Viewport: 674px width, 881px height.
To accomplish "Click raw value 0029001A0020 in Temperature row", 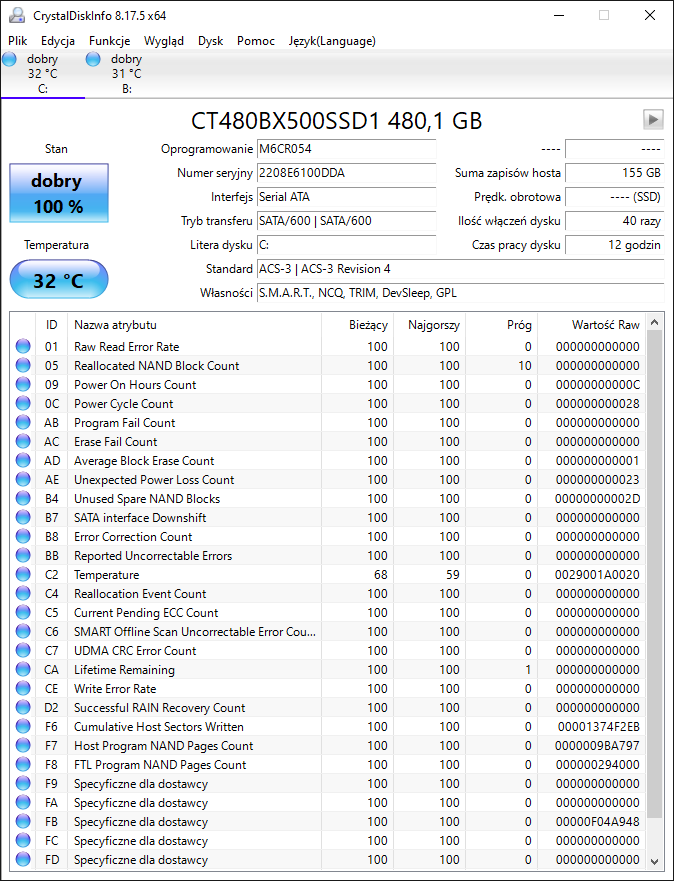I will (598, 575).
